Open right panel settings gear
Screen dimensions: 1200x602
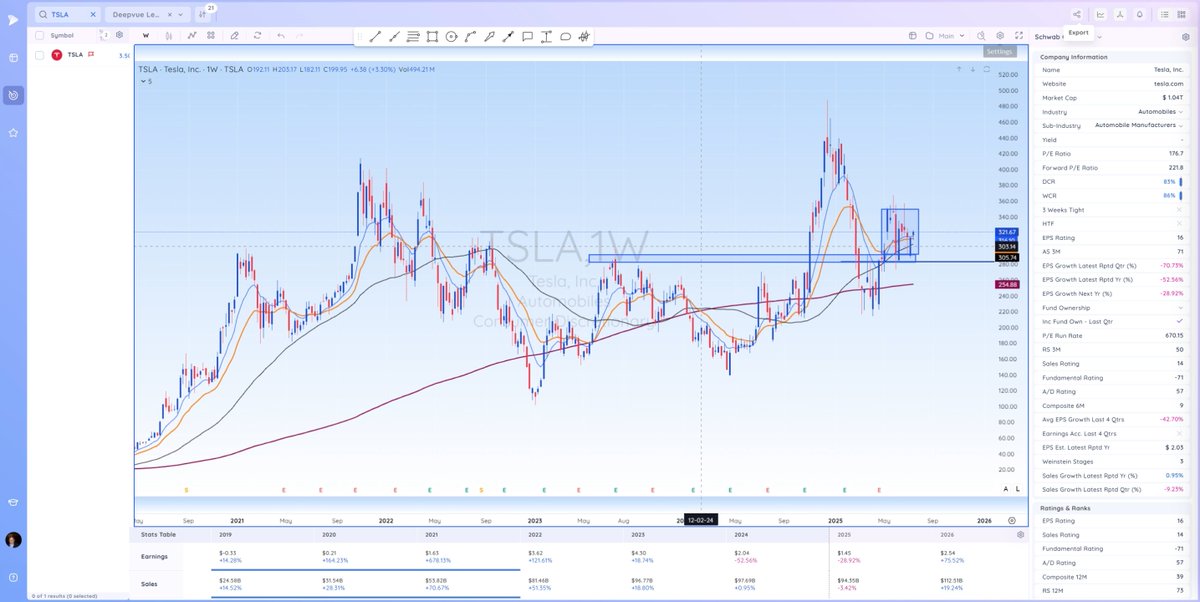click(x=1184, y=36)
